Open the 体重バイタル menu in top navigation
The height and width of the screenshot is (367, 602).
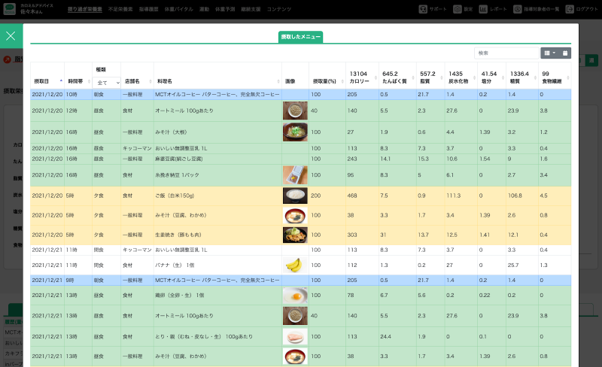[x=179, y=9]
